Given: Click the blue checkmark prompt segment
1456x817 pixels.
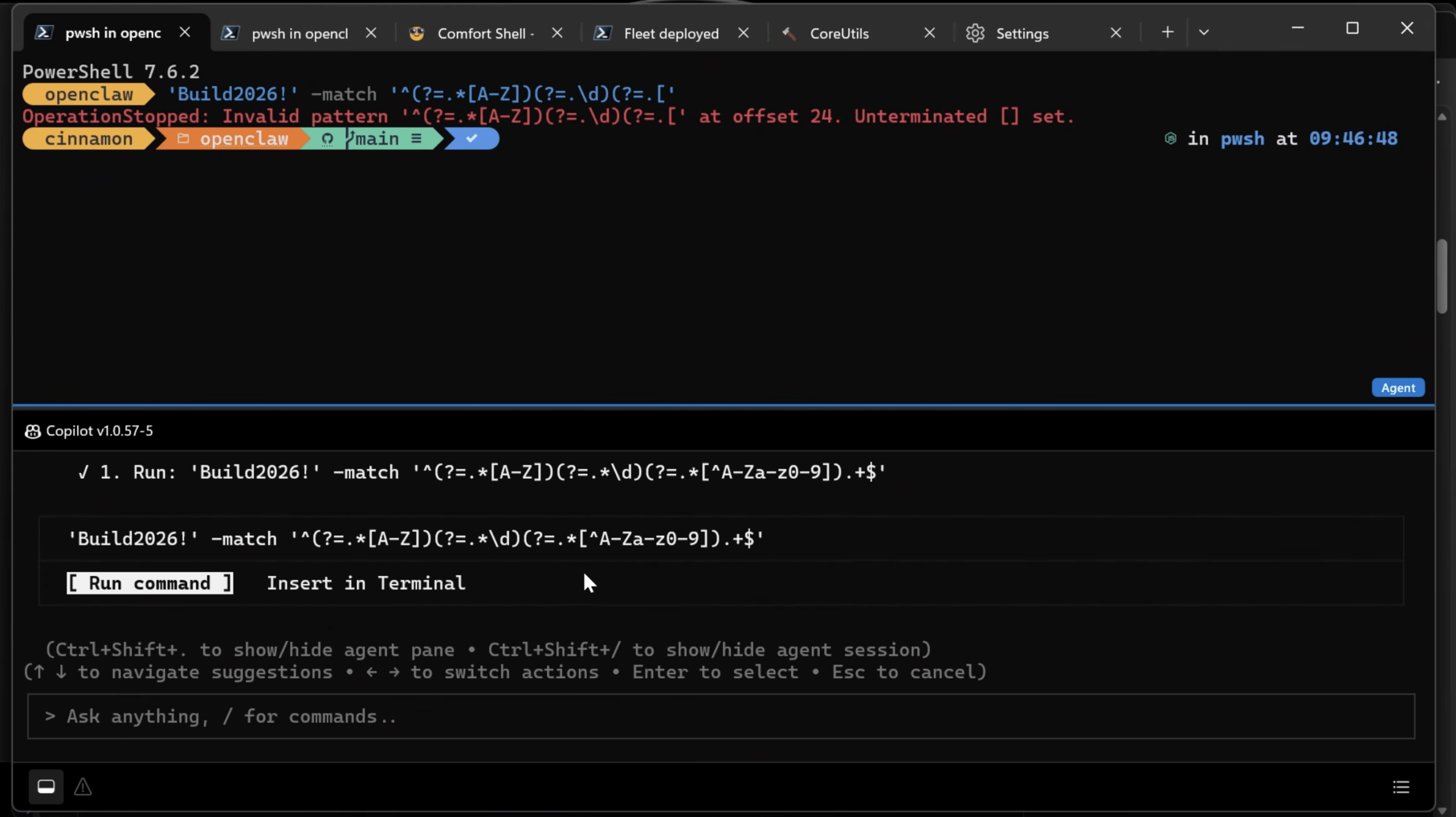Looking at the screenshot, I should [x=472, y=139].
